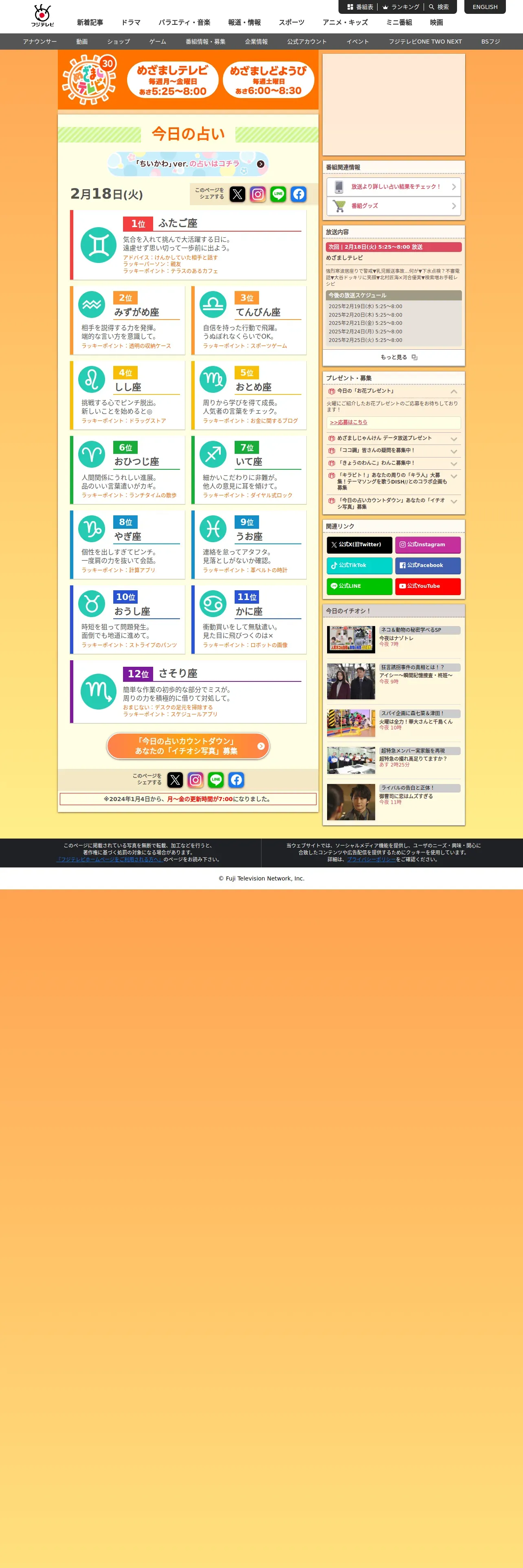This screenshot has height=1568, width=523.
Task: Expand 「きょうのわんこ」わんこ募集中 item
Action: point(393,463)
